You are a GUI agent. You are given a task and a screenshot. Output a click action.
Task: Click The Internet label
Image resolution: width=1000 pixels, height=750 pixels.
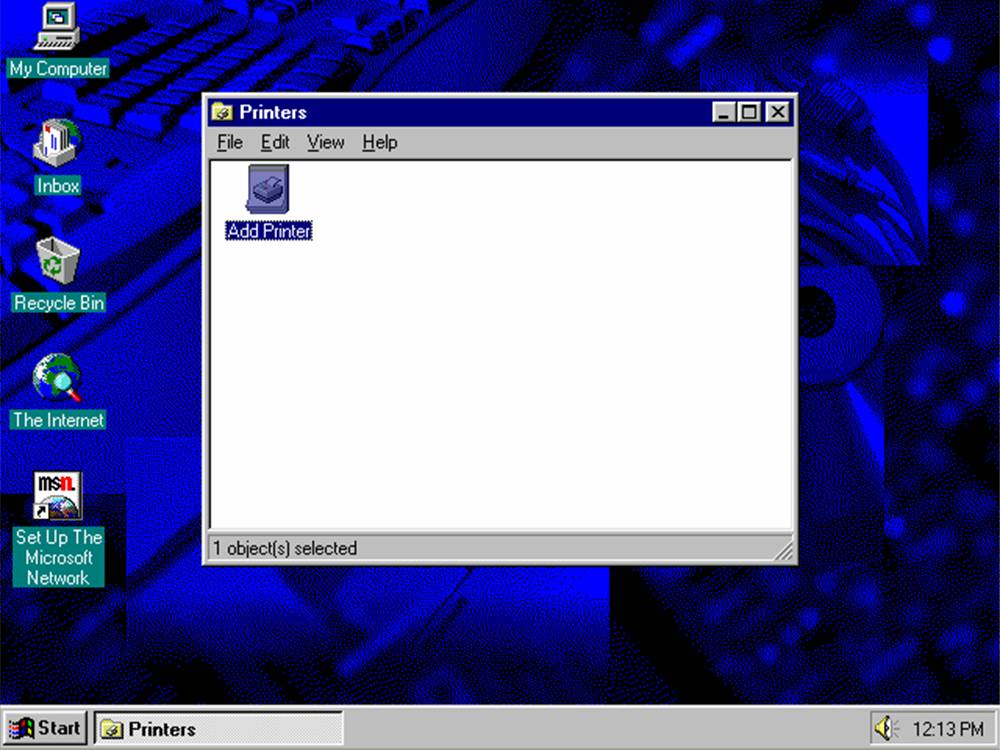[58, 420]
